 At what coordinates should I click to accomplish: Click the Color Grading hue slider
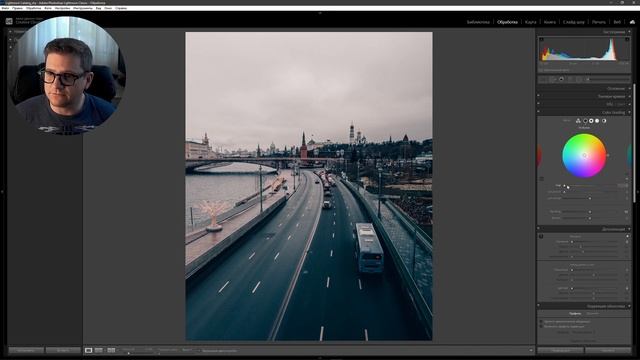[x=590, y=186]
